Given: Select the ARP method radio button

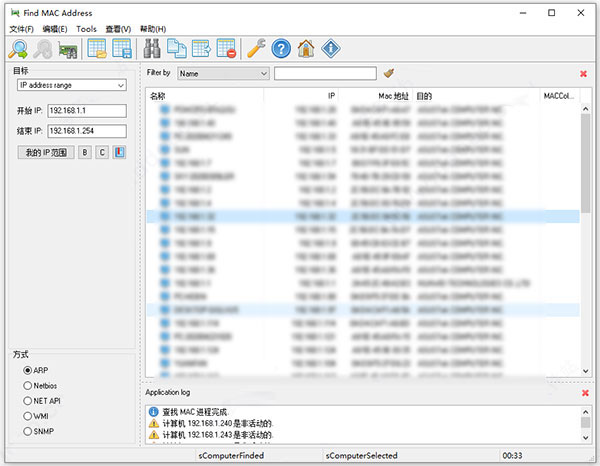Looking at the screenshot, I should click(x=28, y=370).
